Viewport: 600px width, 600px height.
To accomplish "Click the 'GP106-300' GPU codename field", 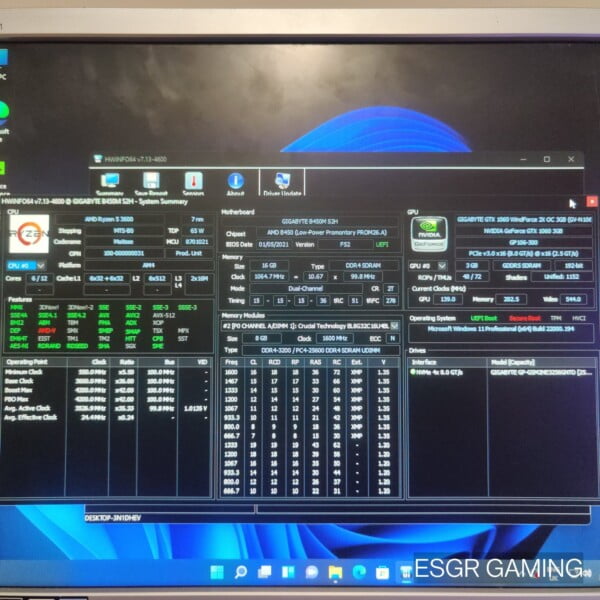I will click(x=524, y=242).
